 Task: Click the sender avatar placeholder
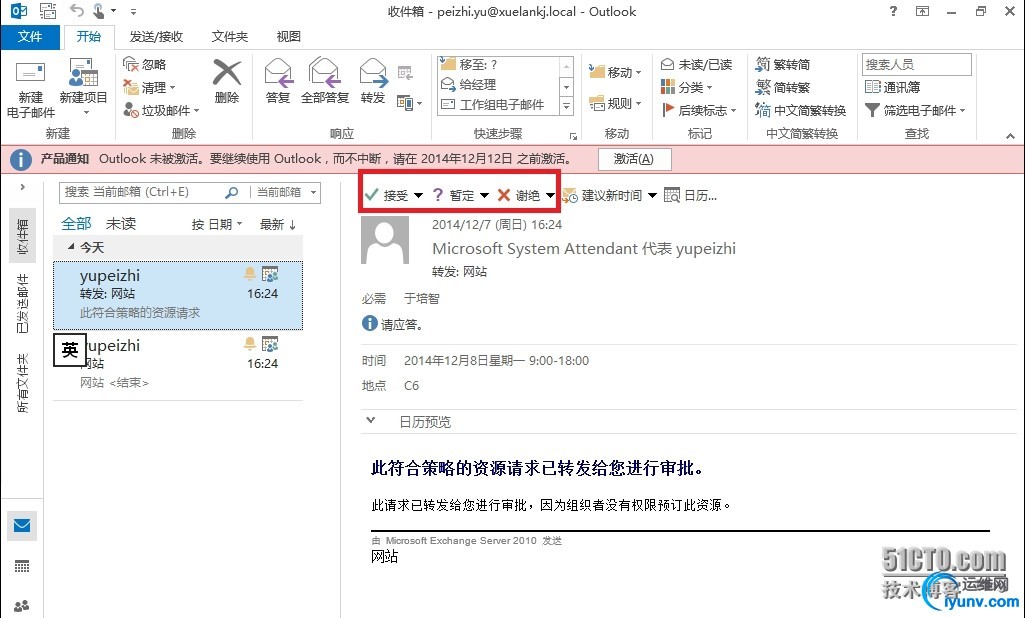tap(385, 240)
